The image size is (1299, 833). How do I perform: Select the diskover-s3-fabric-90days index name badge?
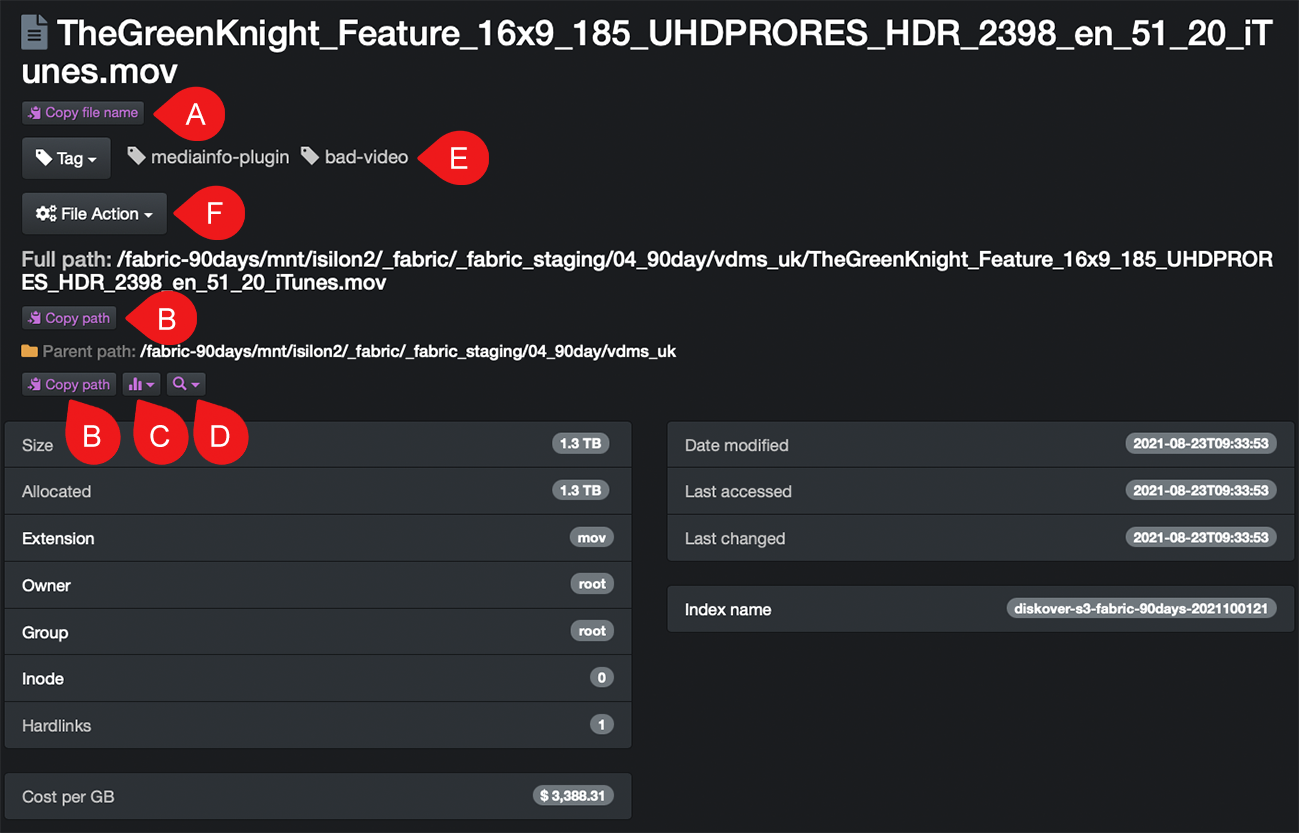(1141, 608)
